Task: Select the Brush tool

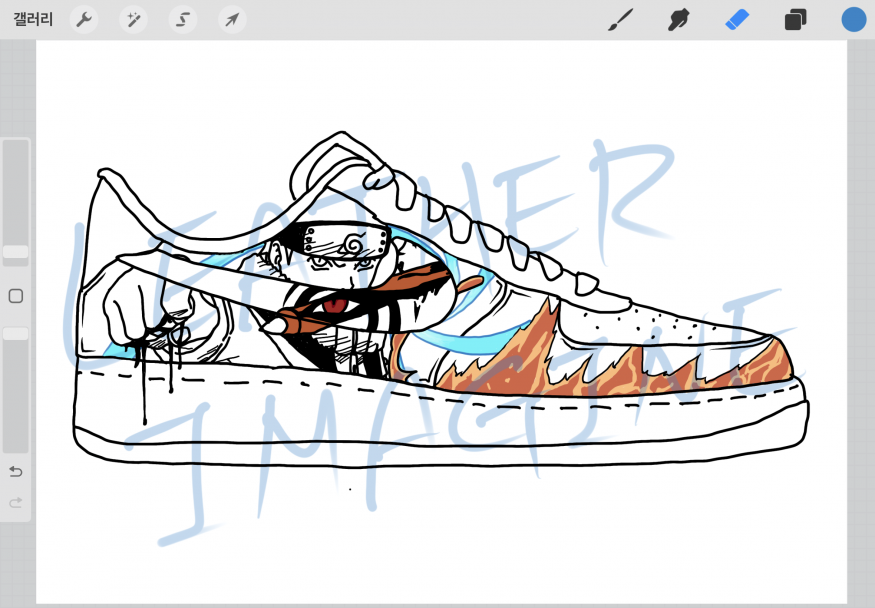Action: pos(621,20)
